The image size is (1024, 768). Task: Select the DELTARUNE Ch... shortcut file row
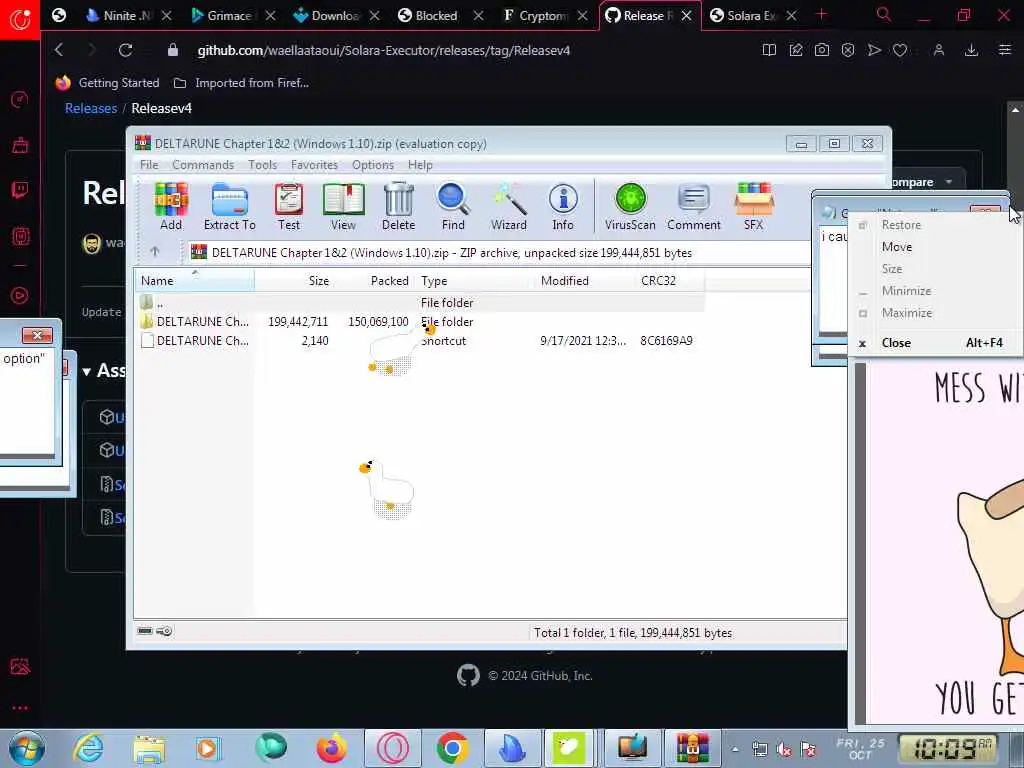coord(418,340)
